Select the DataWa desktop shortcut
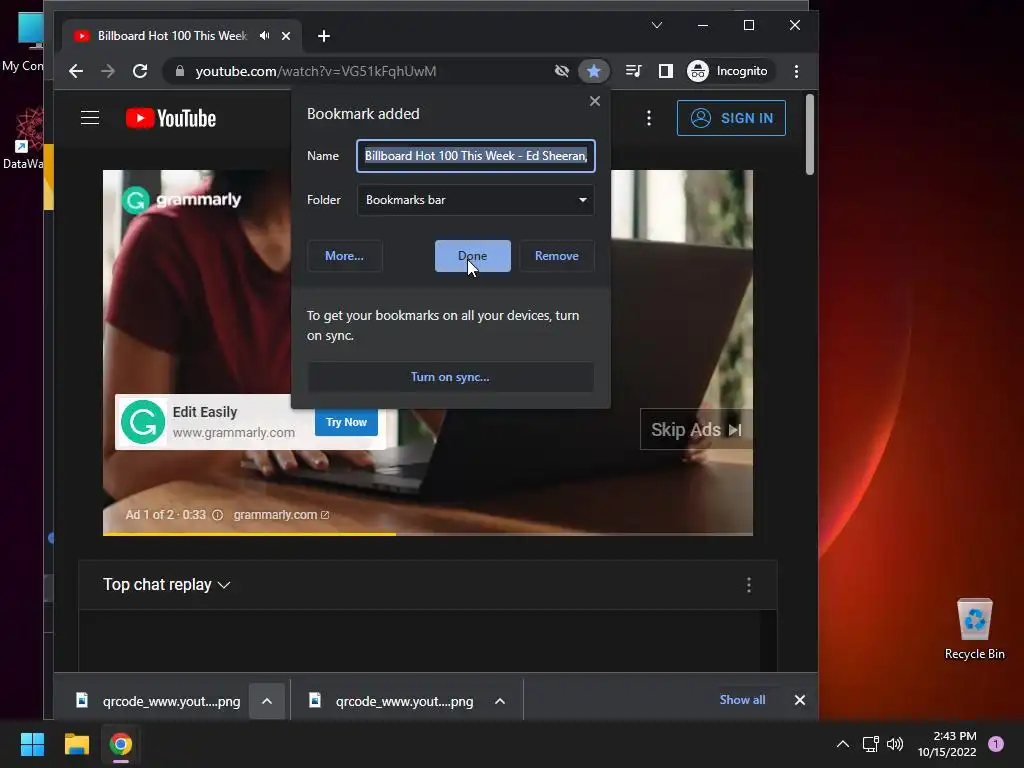The width and height of the screenshot is (1024, 768). click(25, 139)
